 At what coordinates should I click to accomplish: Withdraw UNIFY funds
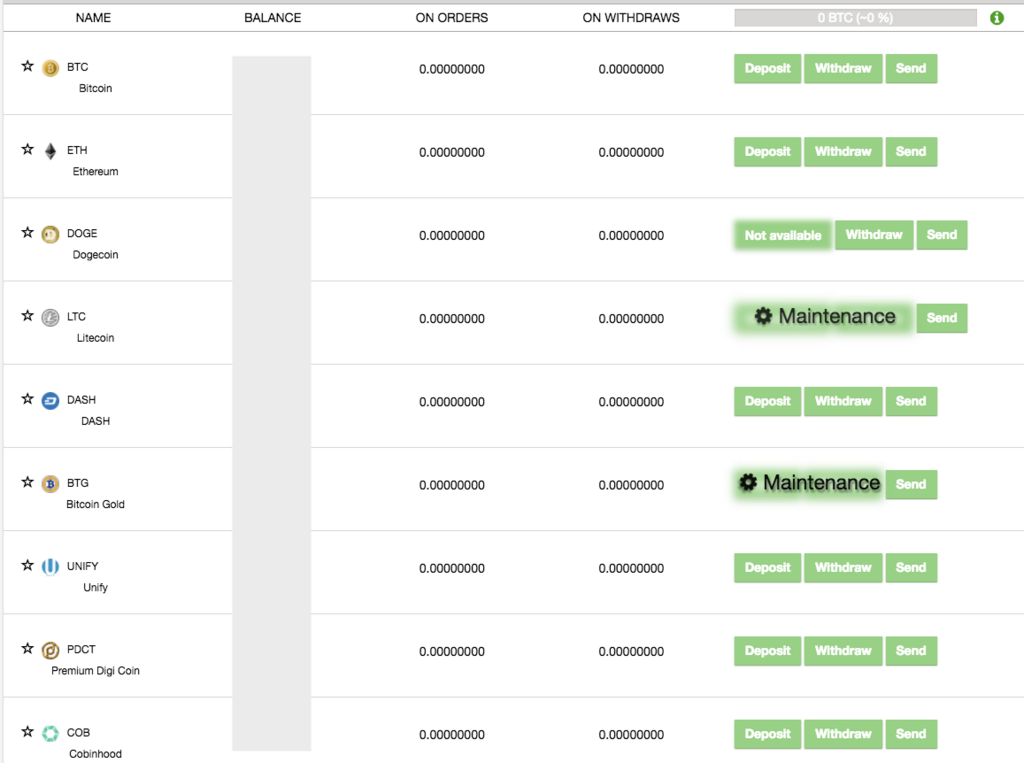843,568
